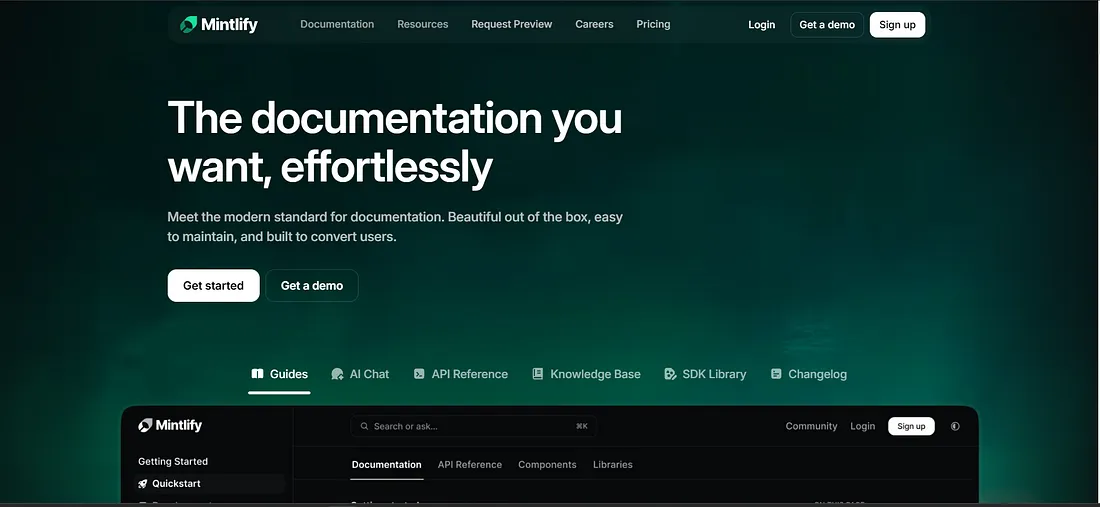
Task: Switch to API Reference tab in docs preview
Action: click(x=470, y=464)
